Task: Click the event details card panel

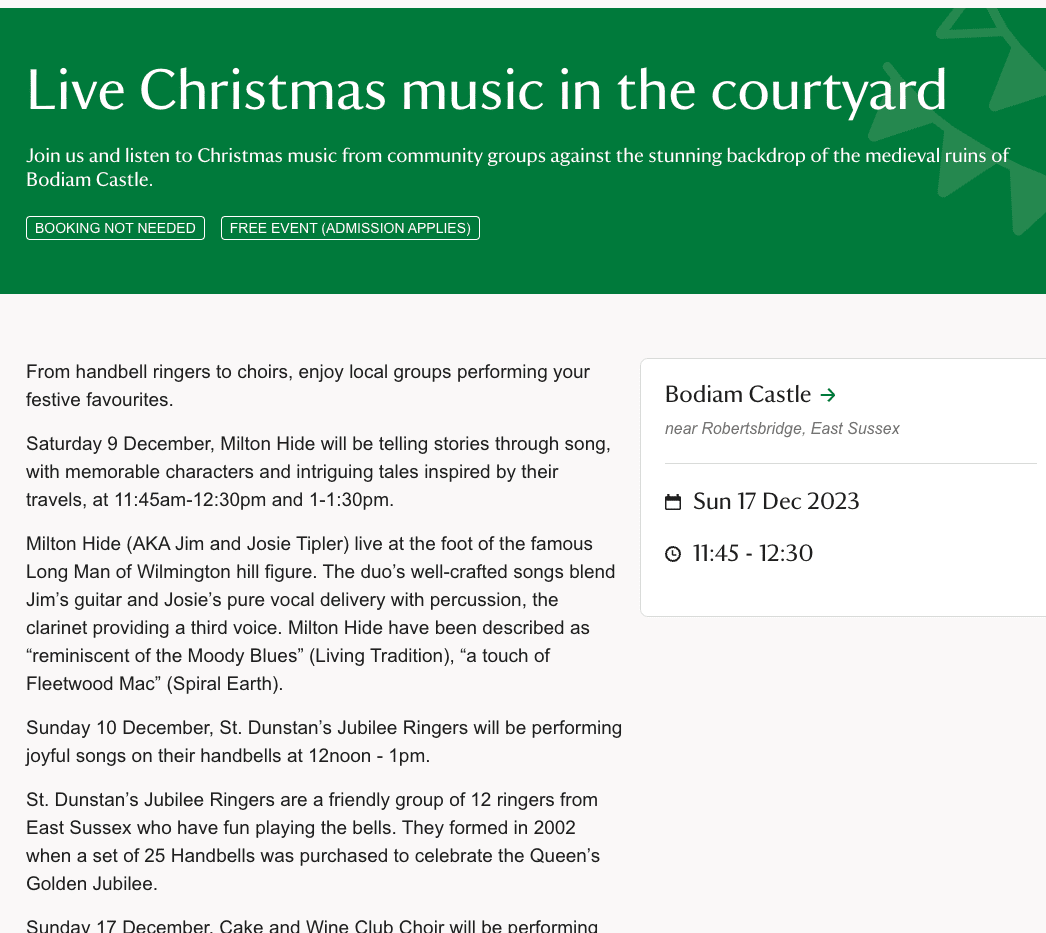Action: pos(843,488)
